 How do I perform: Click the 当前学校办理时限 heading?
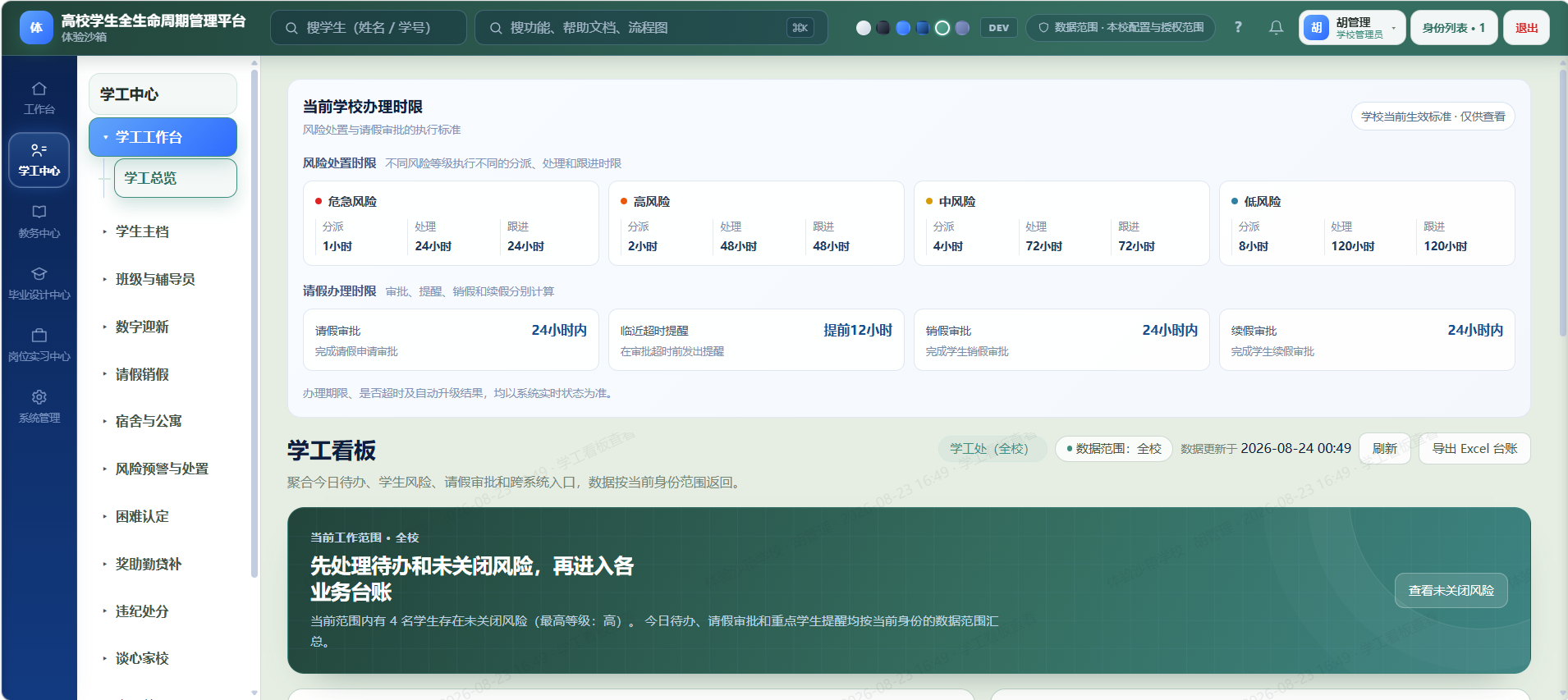(x=363, y=107)
